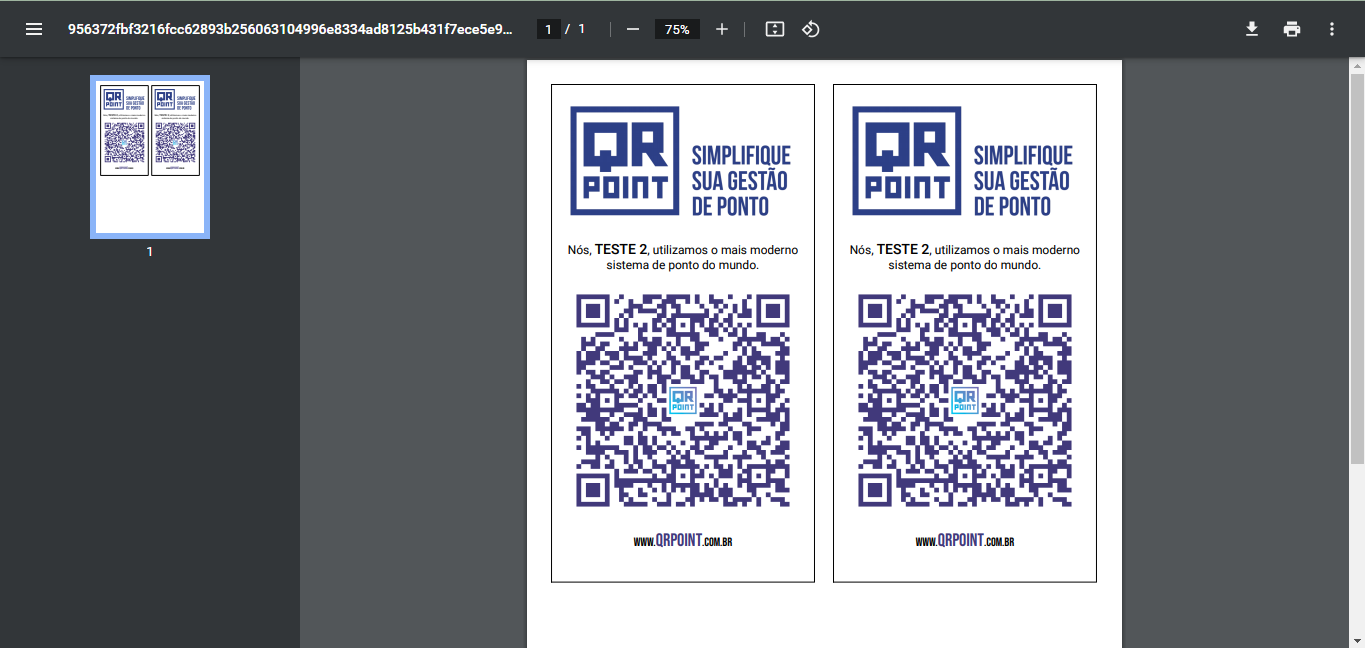Rotate the document counterclockwise
Screen dimensions: 1365x648
coord(811,29)
